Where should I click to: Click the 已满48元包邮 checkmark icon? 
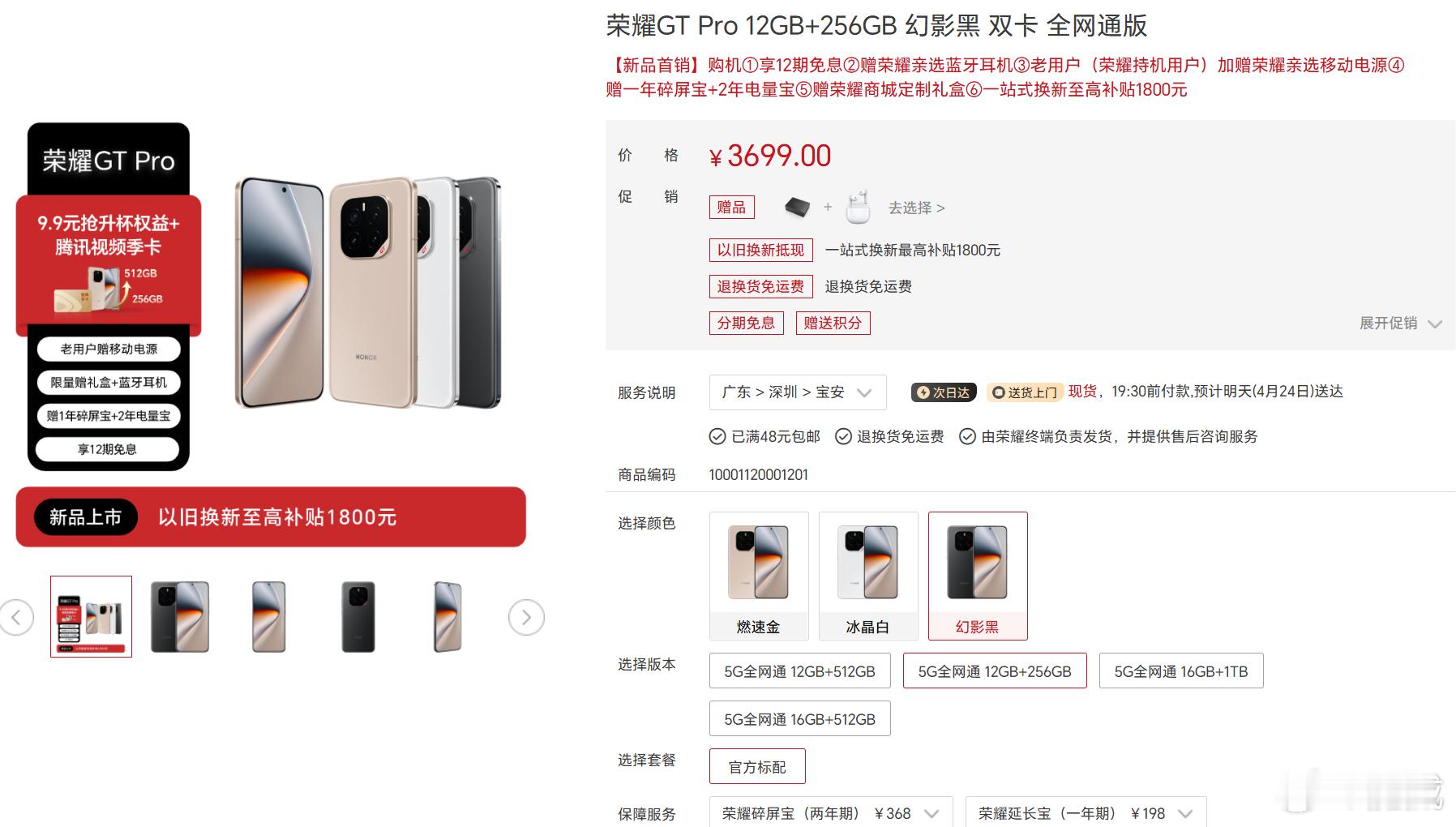pos(717,437)
